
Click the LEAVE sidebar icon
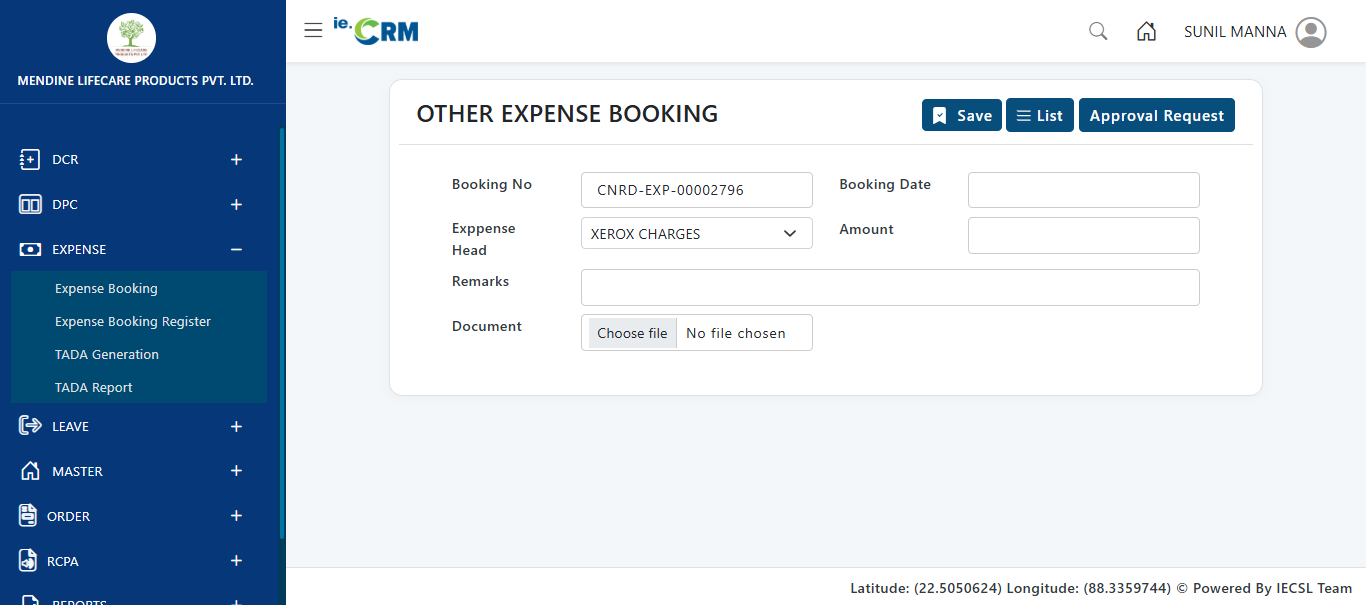(30, 426)
